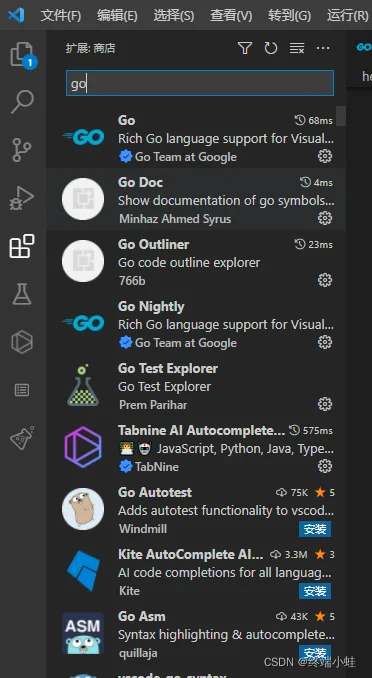Open manage gear for Go Doc extension
The width and height of the screenshot is (372, 678).
click(325, 218)
